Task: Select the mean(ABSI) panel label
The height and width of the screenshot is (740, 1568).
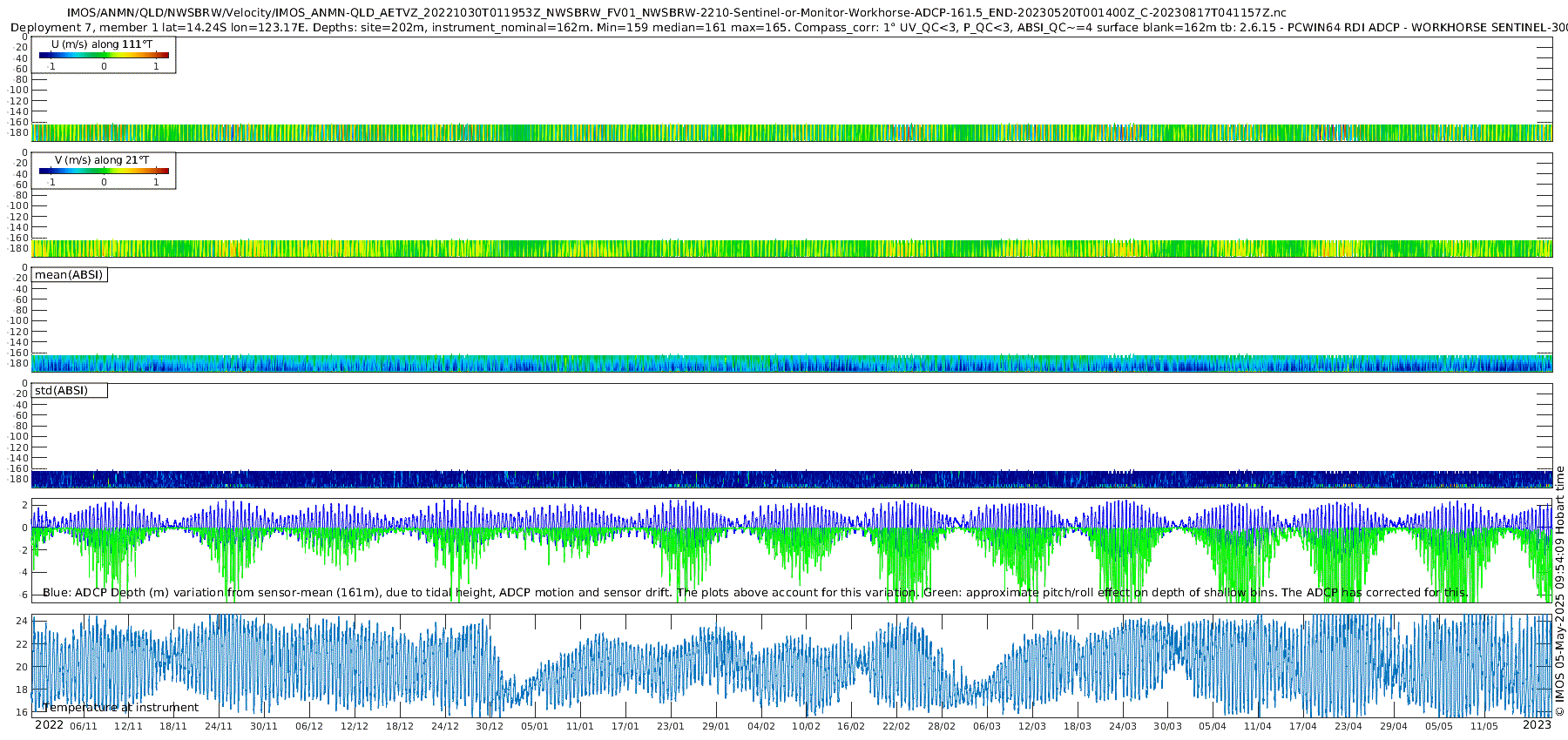Action: coord(70,275)
